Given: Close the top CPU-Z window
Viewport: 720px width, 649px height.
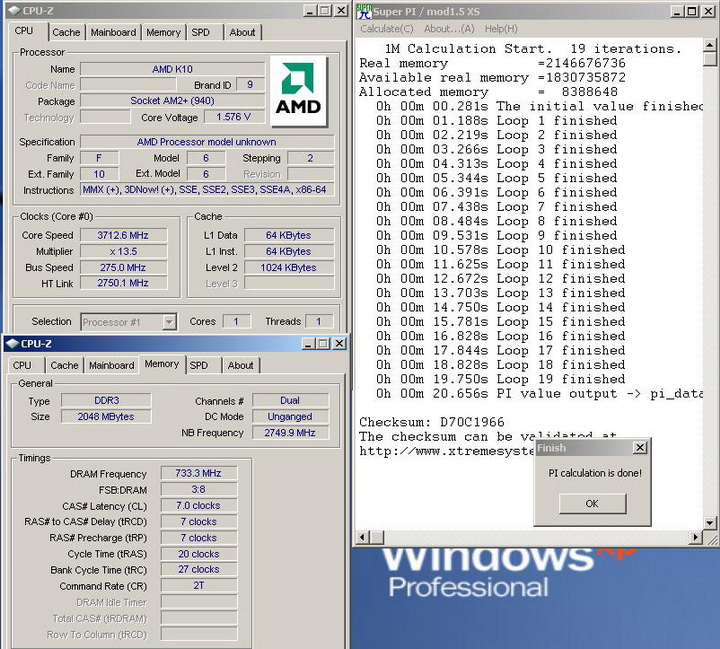Looking at the screenshot, I should (x=341, y=11).
